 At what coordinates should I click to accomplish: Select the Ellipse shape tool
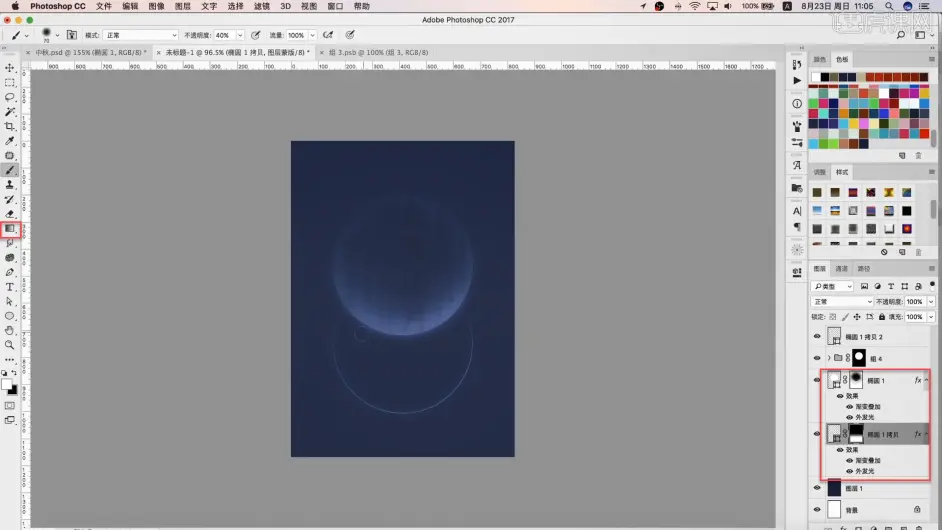click(x=10, y=316)
